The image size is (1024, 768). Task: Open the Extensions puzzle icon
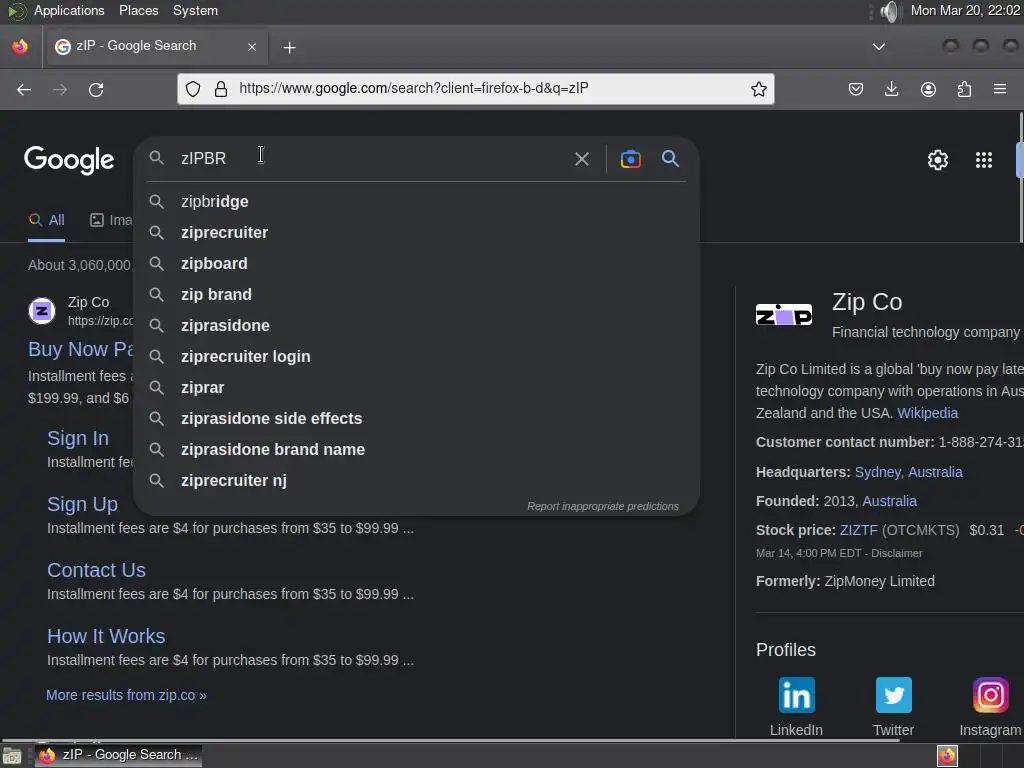point(964,89)
